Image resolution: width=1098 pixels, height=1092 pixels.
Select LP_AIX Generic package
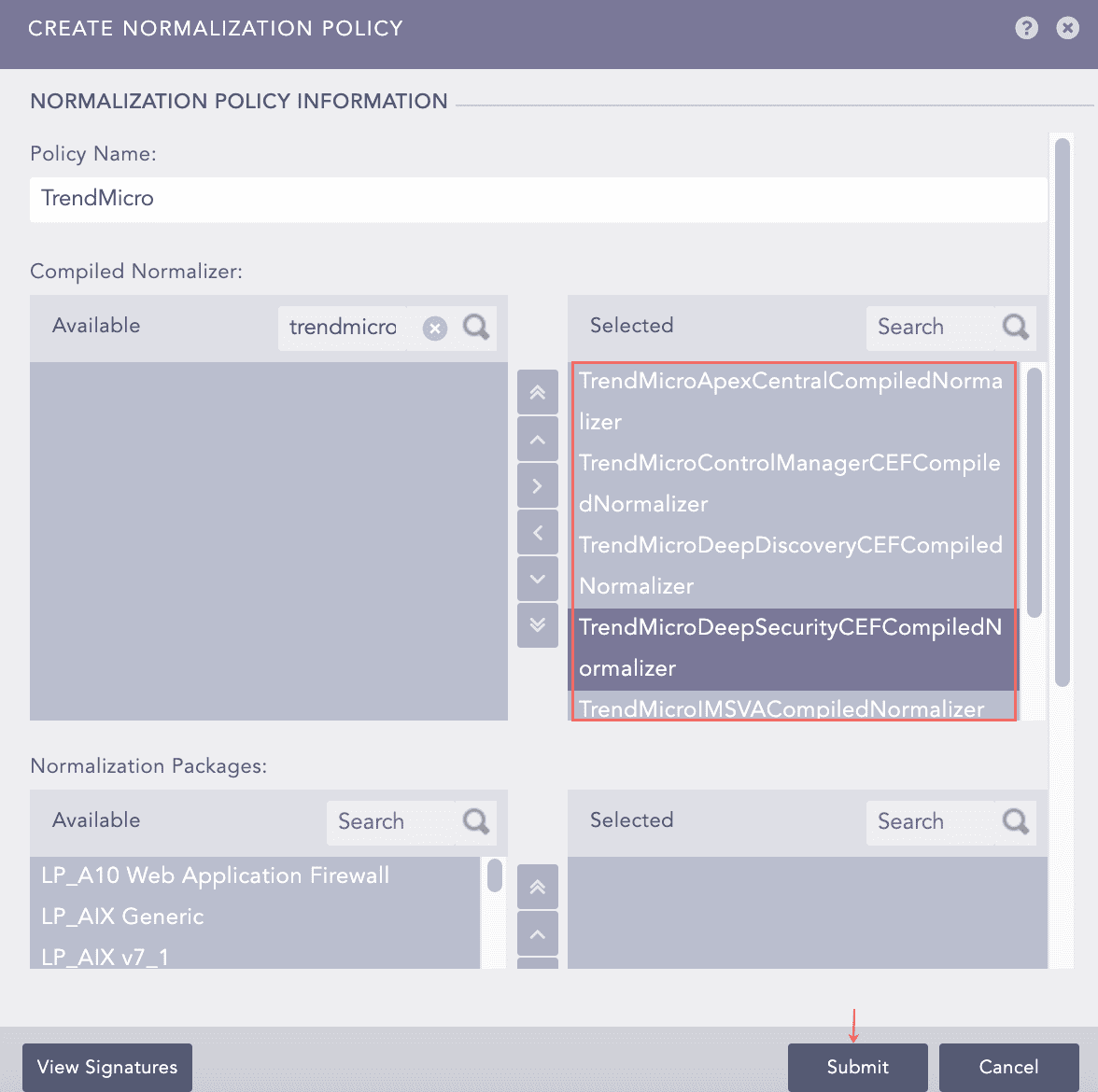click(x=122, y=917)
